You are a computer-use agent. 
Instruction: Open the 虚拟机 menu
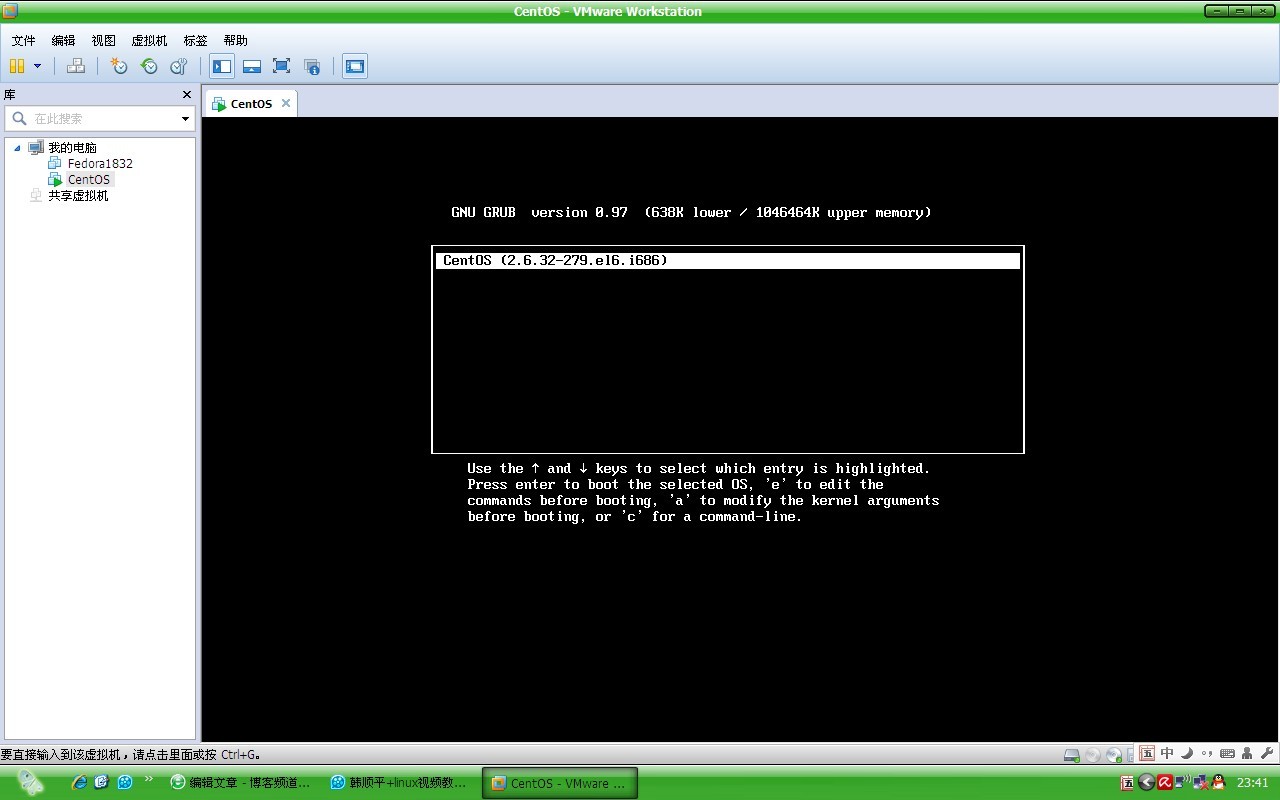coord(149,40)
